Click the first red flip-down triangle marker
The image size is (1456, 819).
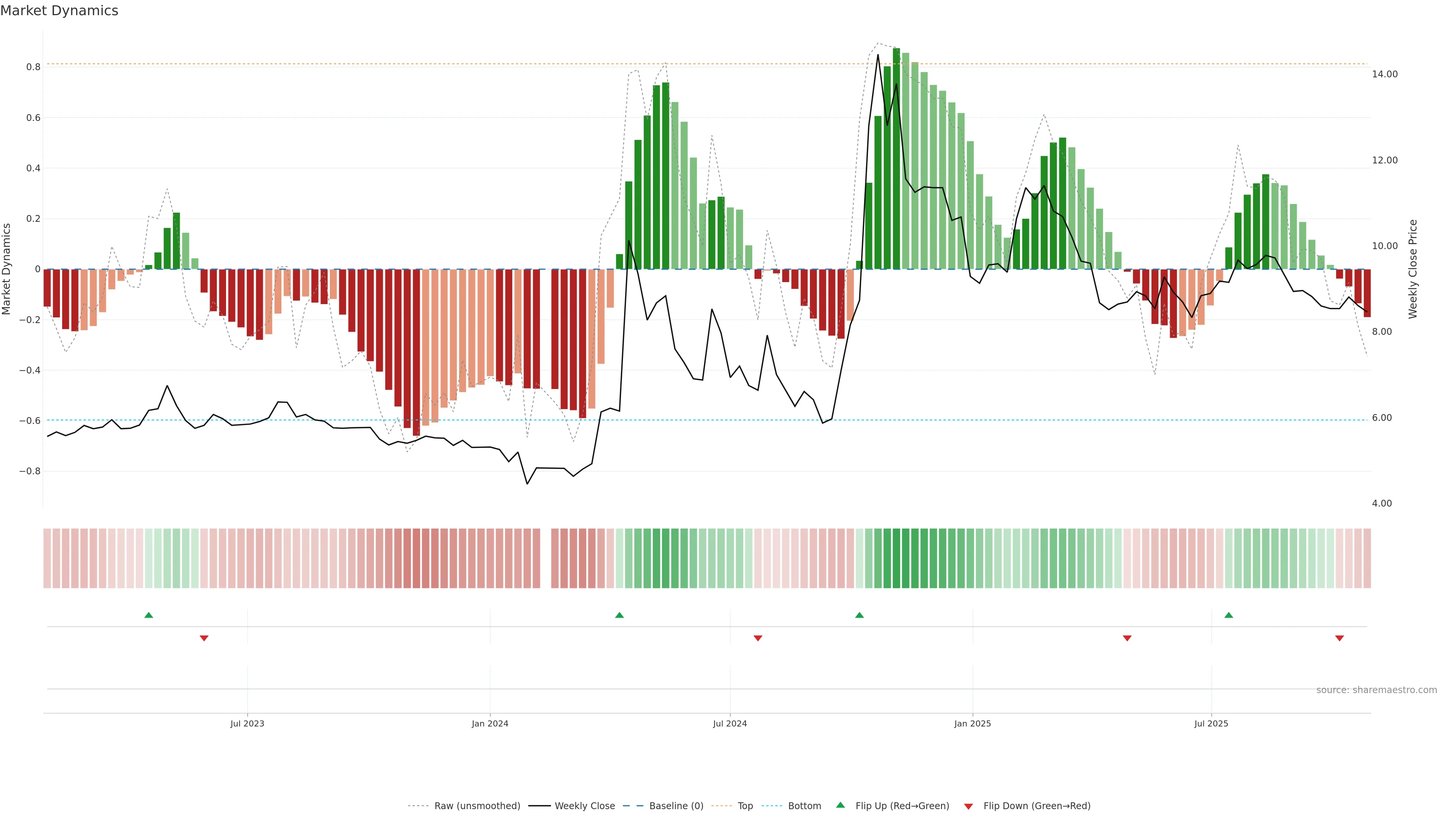[204, 638]
